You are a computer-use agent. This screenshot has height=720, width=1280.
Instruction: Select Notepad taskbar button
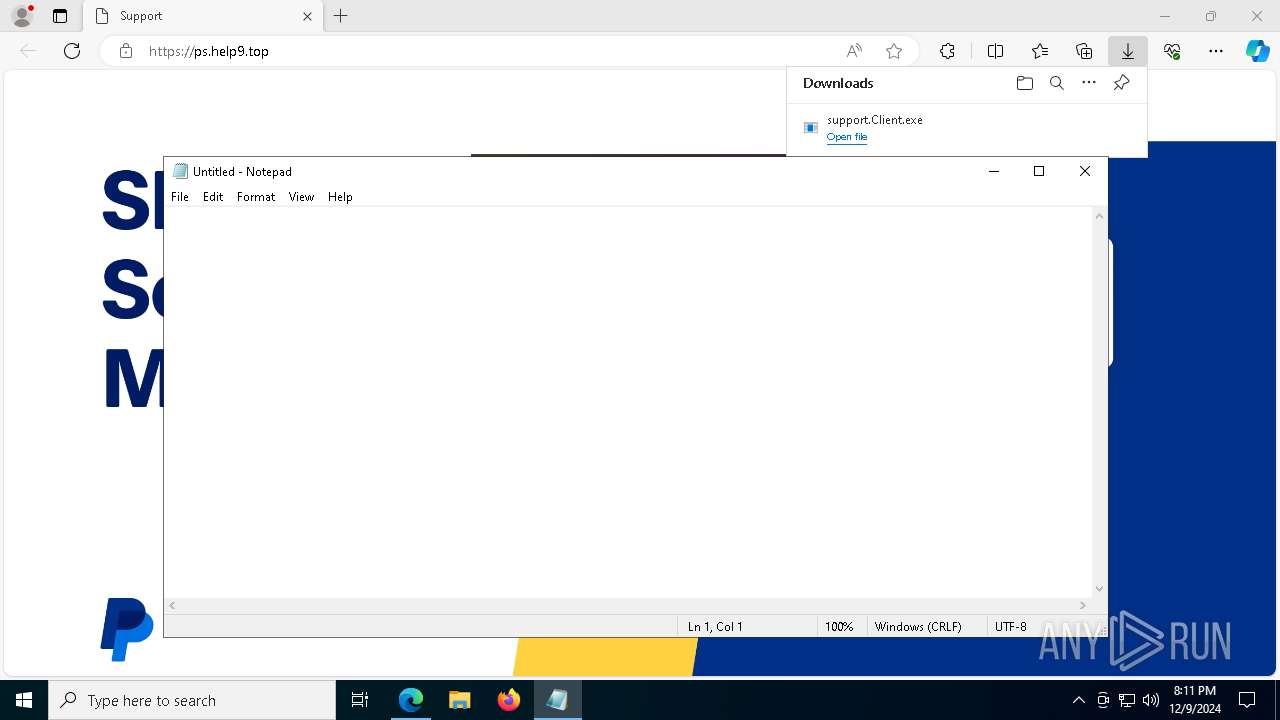[557, 700]
